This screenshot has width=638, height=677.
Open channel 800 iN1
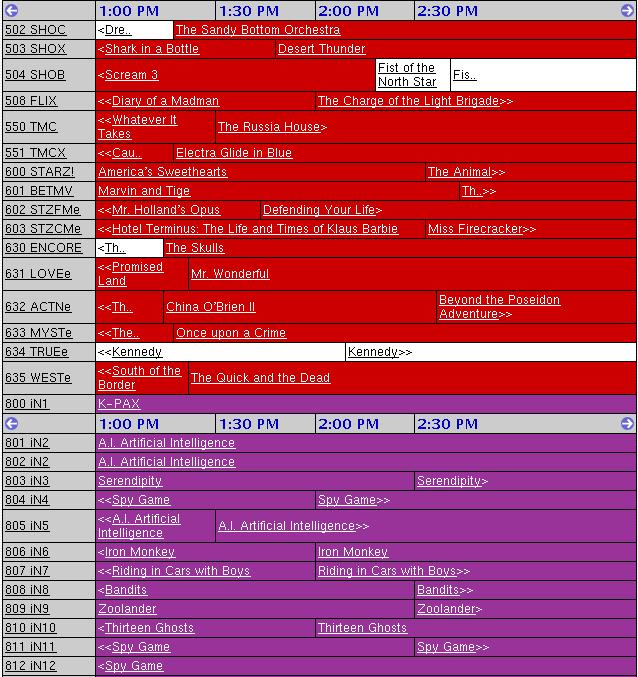click(26, 403)
